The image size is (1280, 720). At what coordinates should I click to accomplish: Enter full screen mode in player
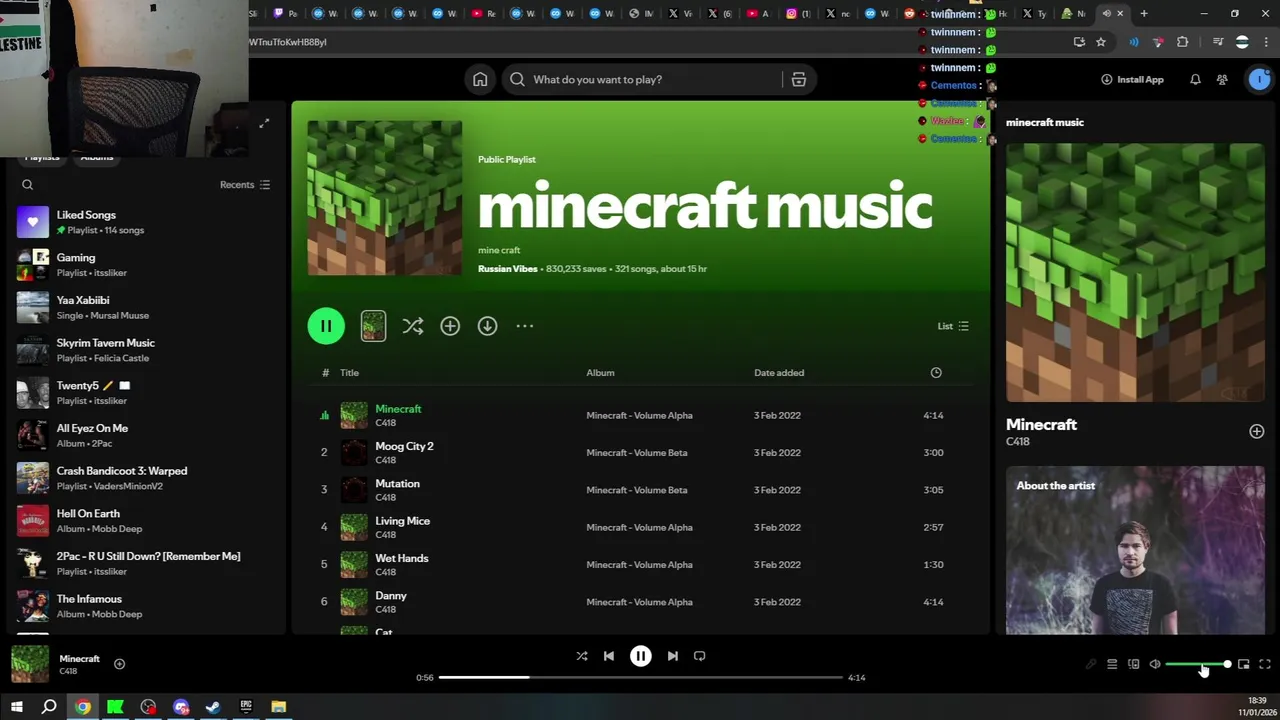coord(1265,664)
